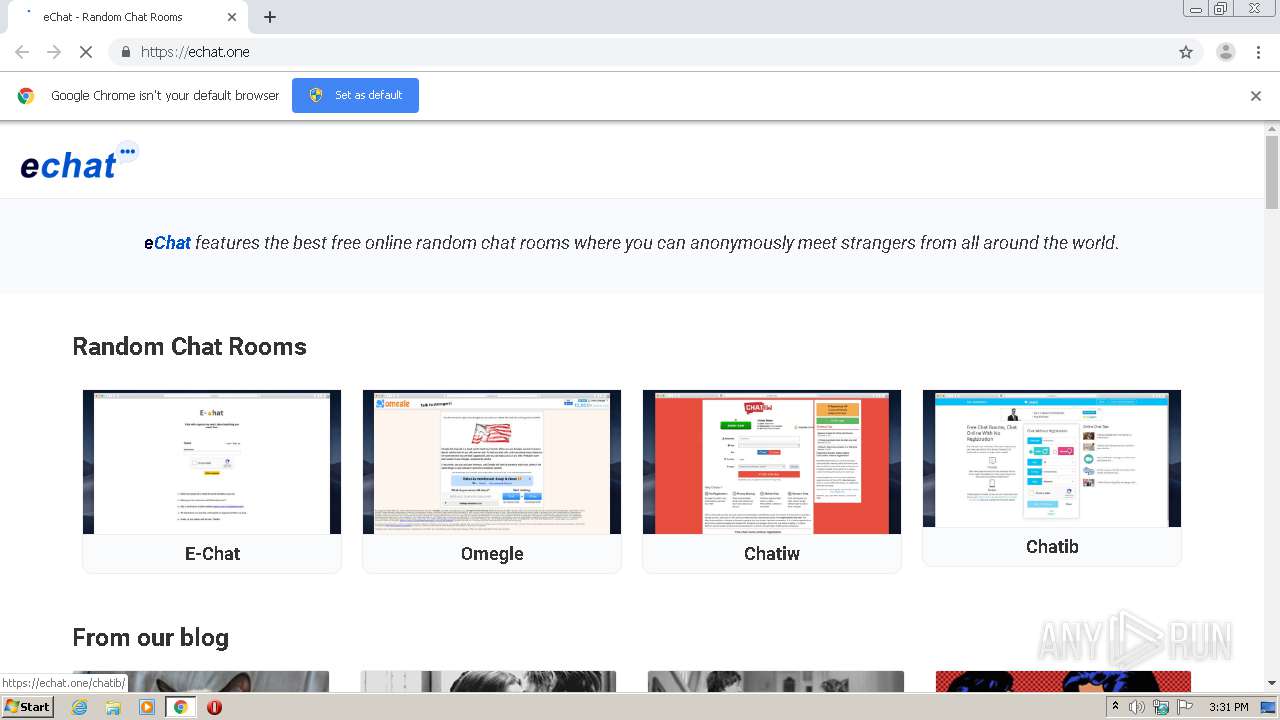Click the volume speaker tray icon

pyautogui.click(x=1137, y=707)
